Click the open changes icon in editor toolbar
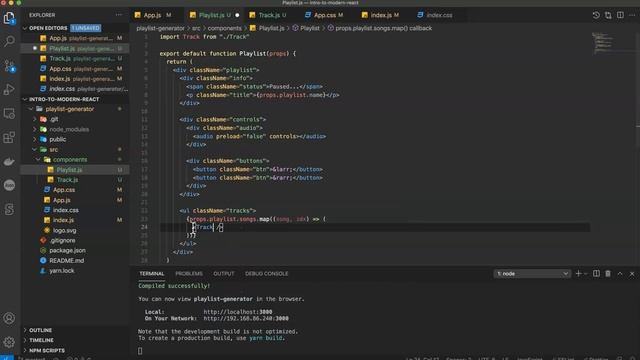 pyautogui.click(x=608, y=15)
